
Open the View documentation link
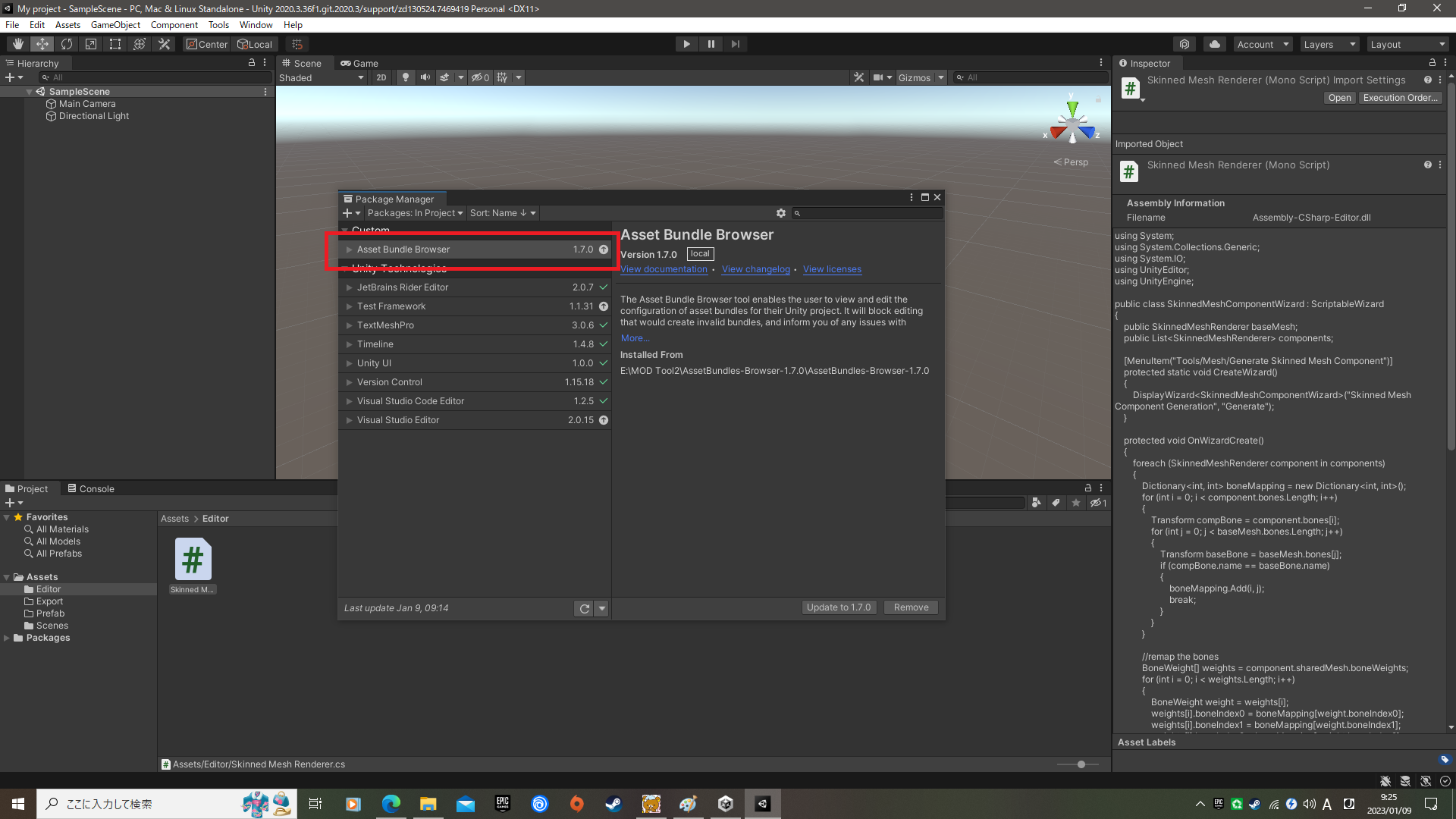[x=664, y=269]
